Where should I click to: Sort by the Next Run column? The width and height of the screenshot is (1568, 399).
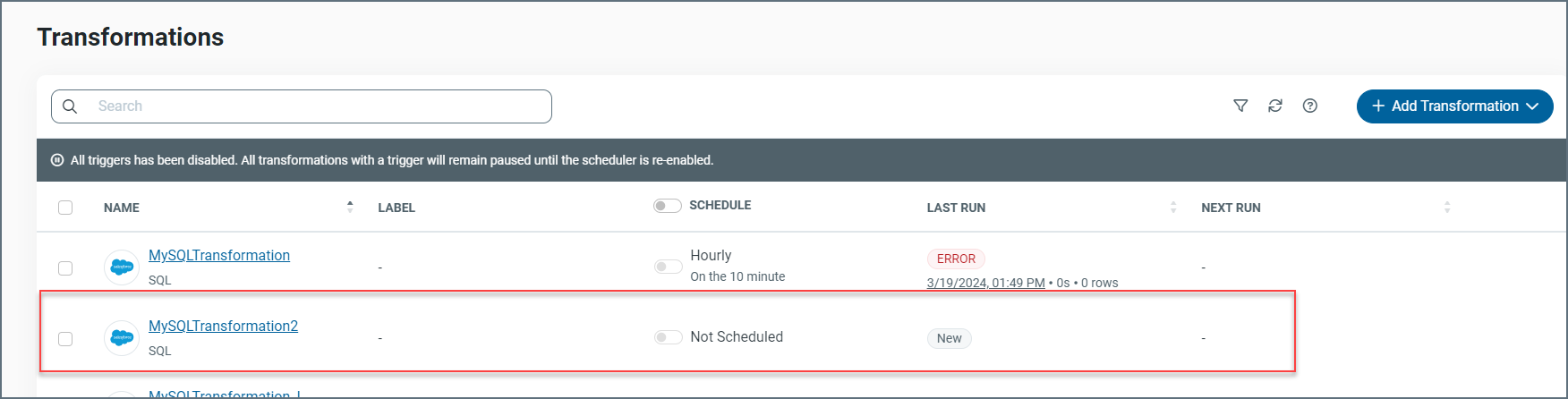click(1447, 208)
